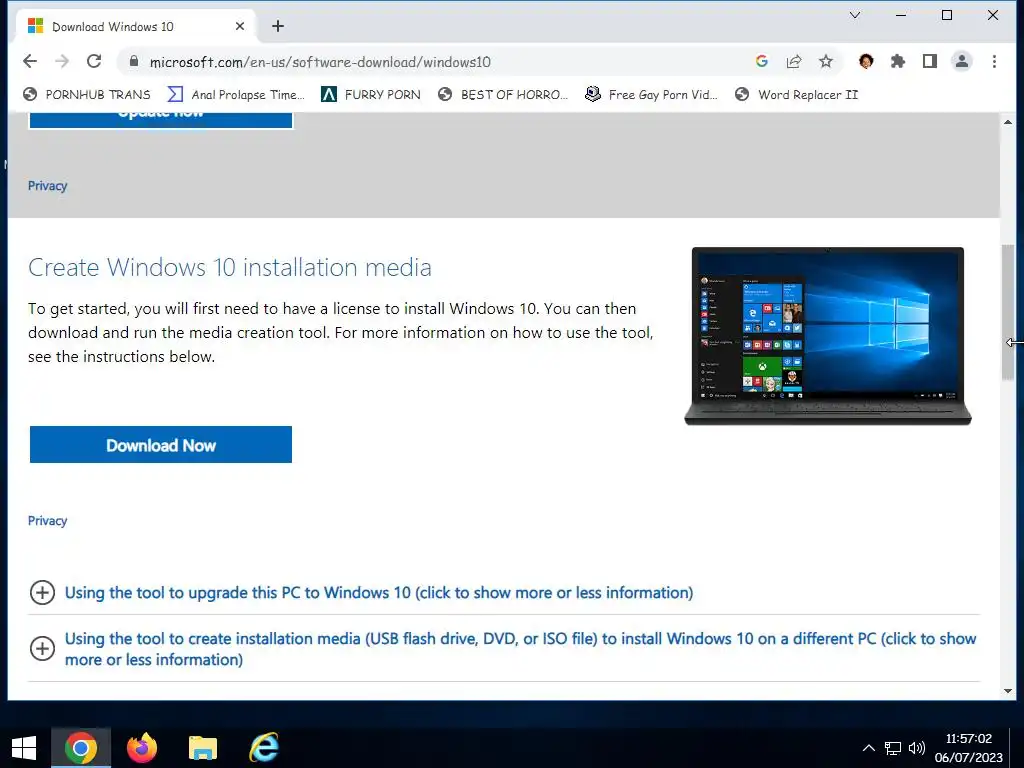Viewport: 1024px width, 768px height.
Task: Show hidden system tray icons chevron
Action: point(869,748)
